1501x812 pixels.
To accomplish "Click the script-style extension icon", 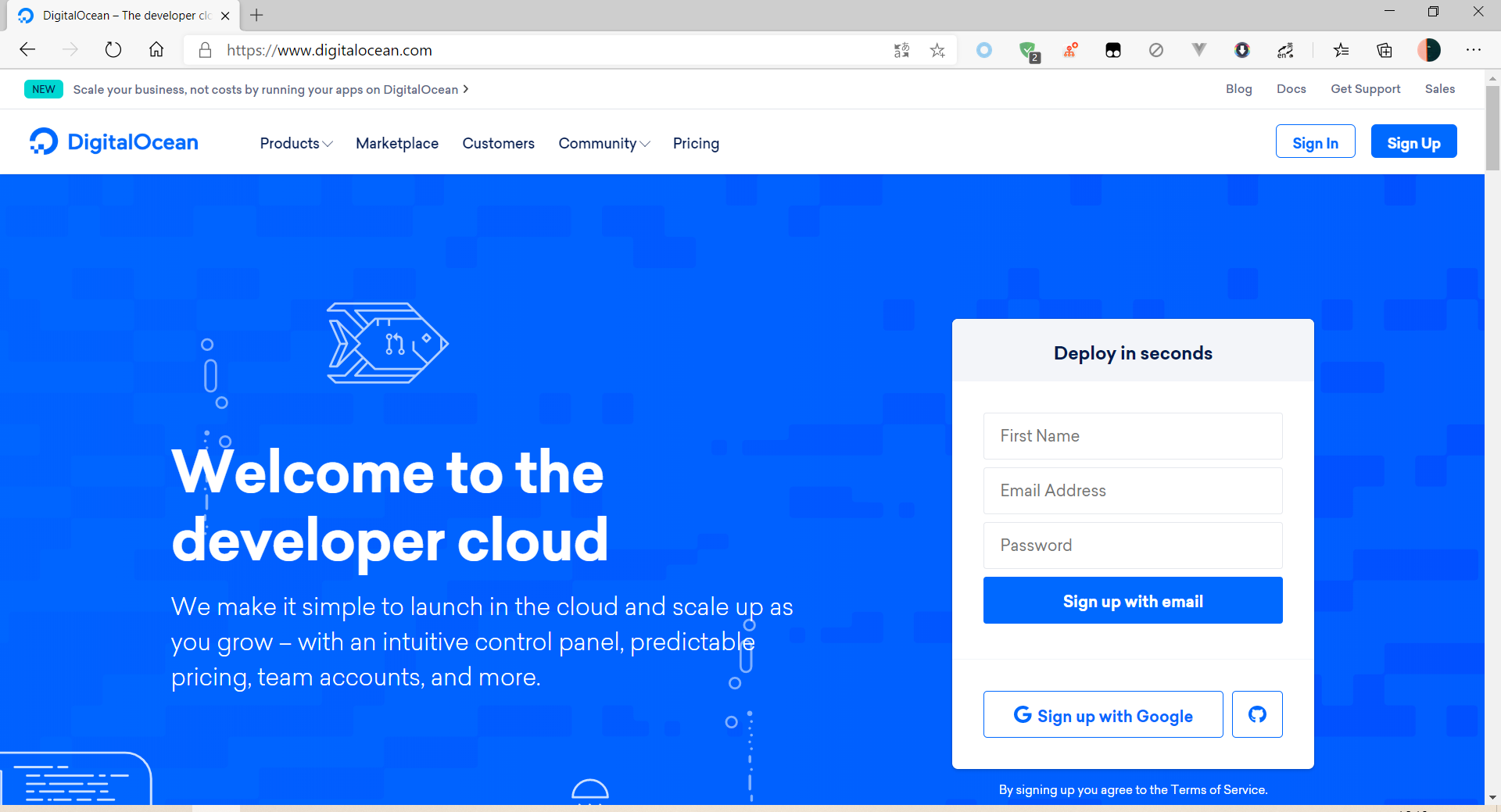I will pyautogui.click(x=1285, y=50).
